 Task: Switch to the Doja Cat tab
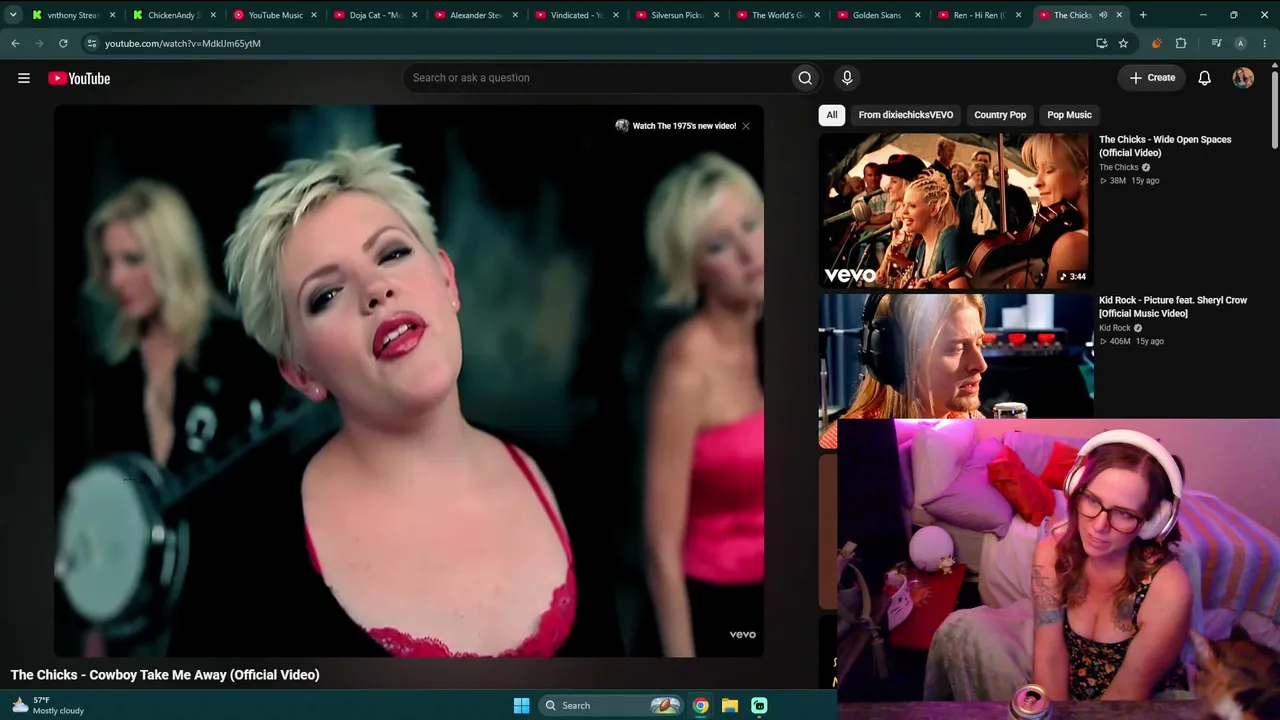(x=377, y=15)
